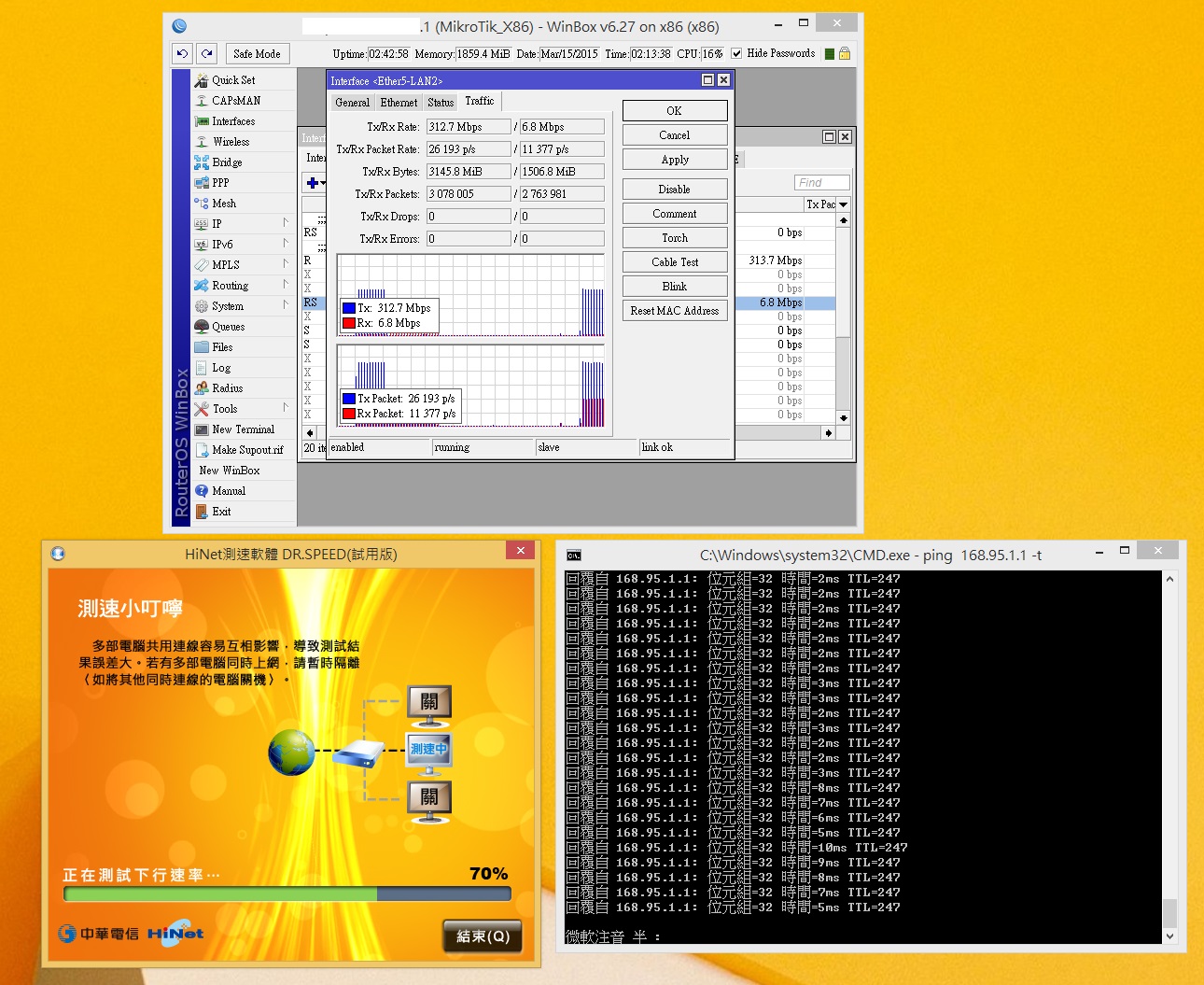Run the Cable Test button
Image resolution: width=1204 pixels, height=985 pixels.
pyautogui.click(x=675, y=262)
